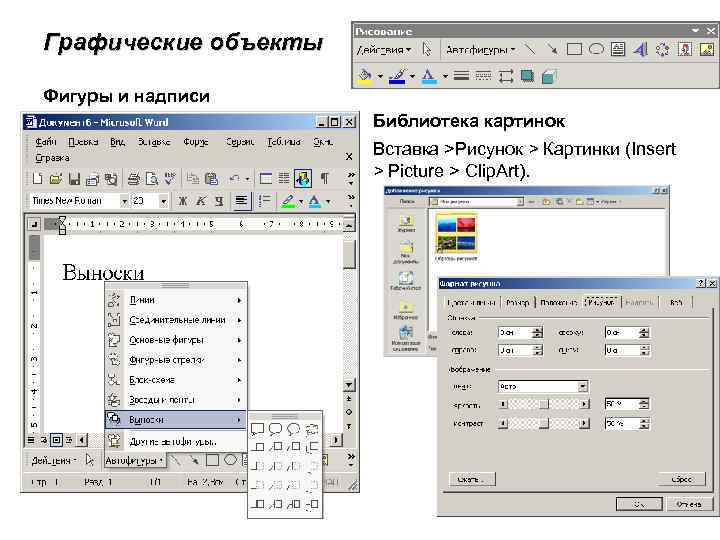Print the document via printer icon
Image resolution: width=720 pixels, height=540 pixels.
click(133, 179)
